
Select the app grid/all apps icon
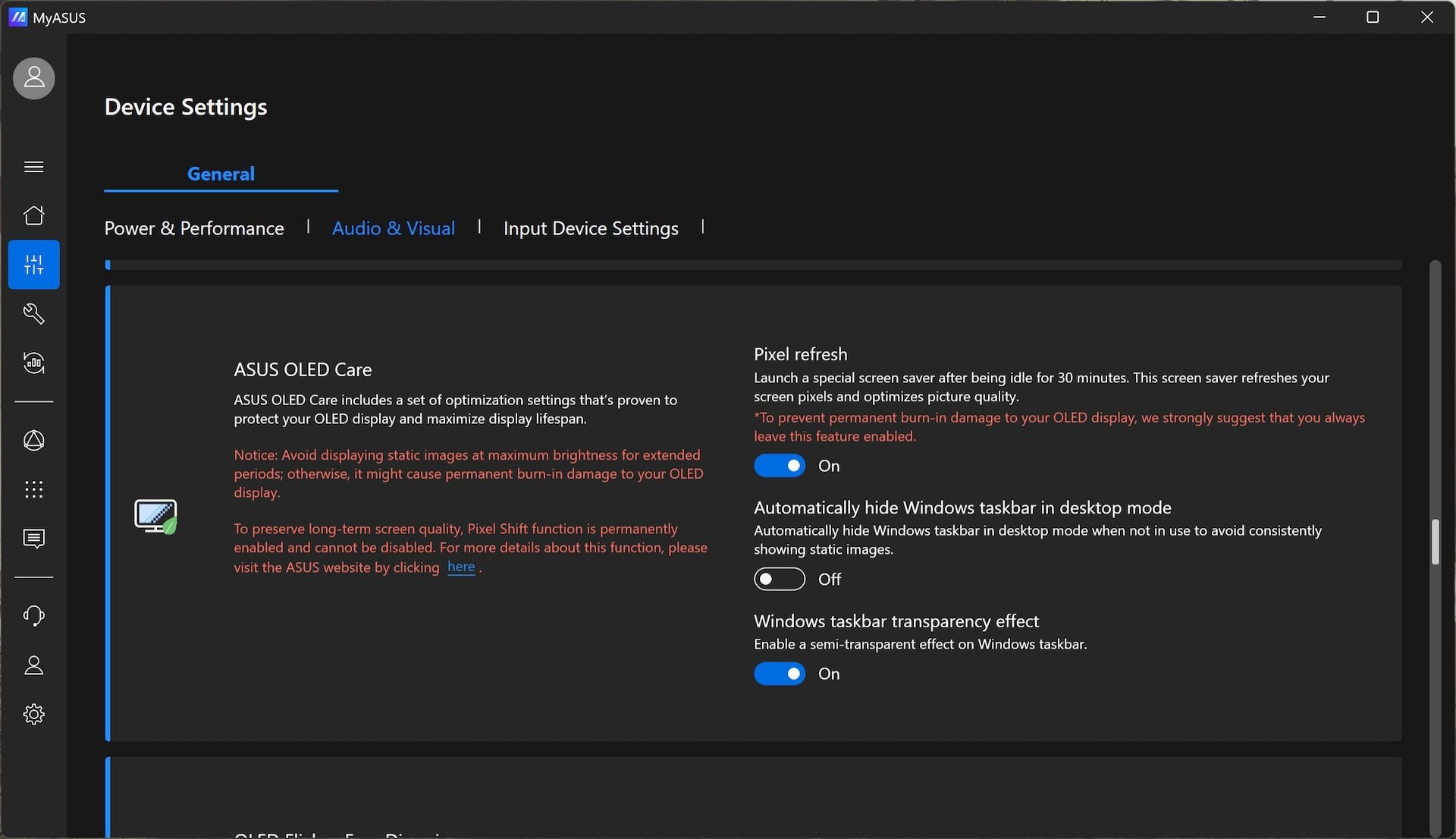33,491
